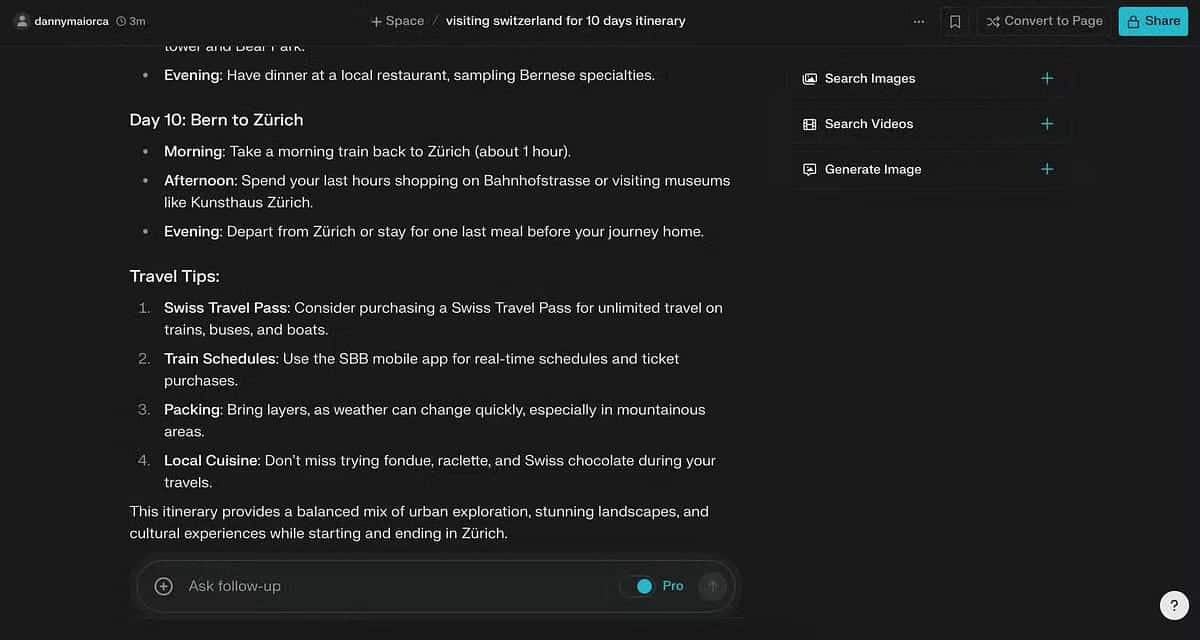
Task: Expand Generate Image with plus sign
Action: click(1047, 169)
